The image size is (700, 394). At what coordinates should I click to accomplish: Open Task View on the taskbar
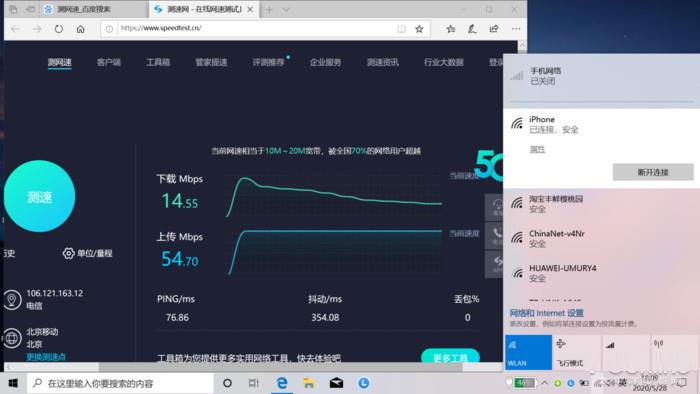point(253,383)
